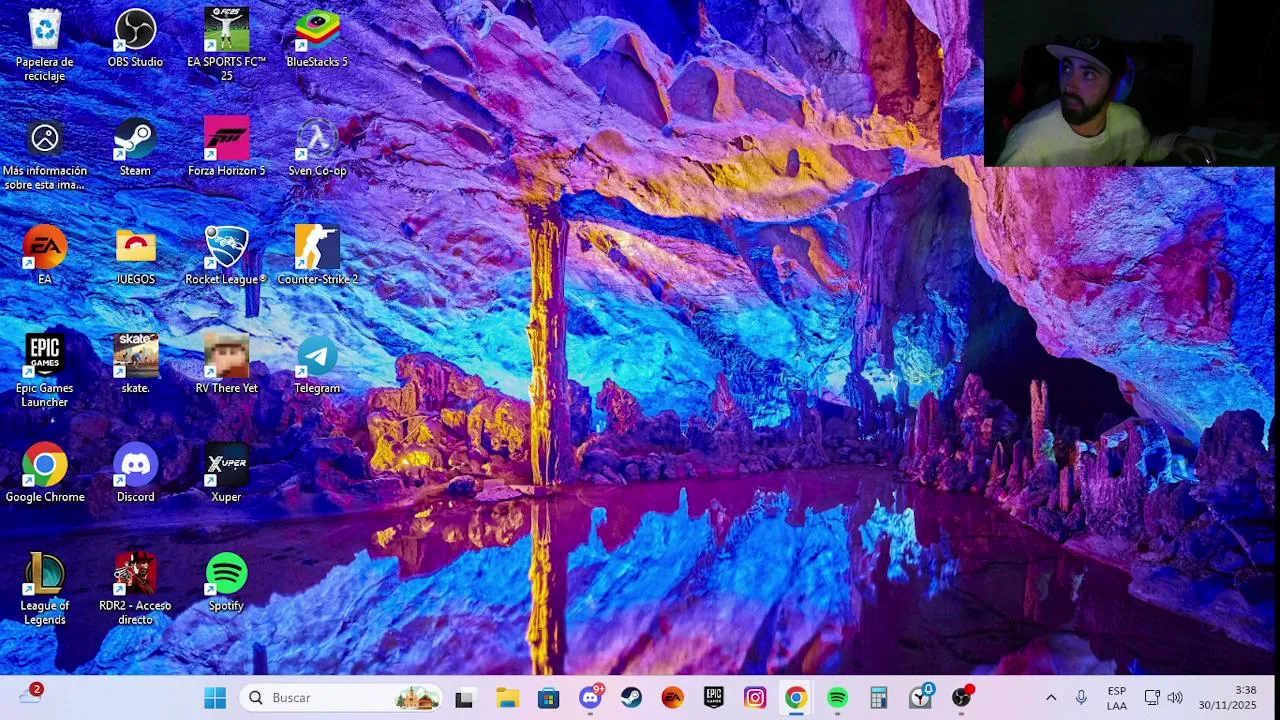Open the weather widget with badge
This screenshot has width=1280, height=720.
[31, 696]
